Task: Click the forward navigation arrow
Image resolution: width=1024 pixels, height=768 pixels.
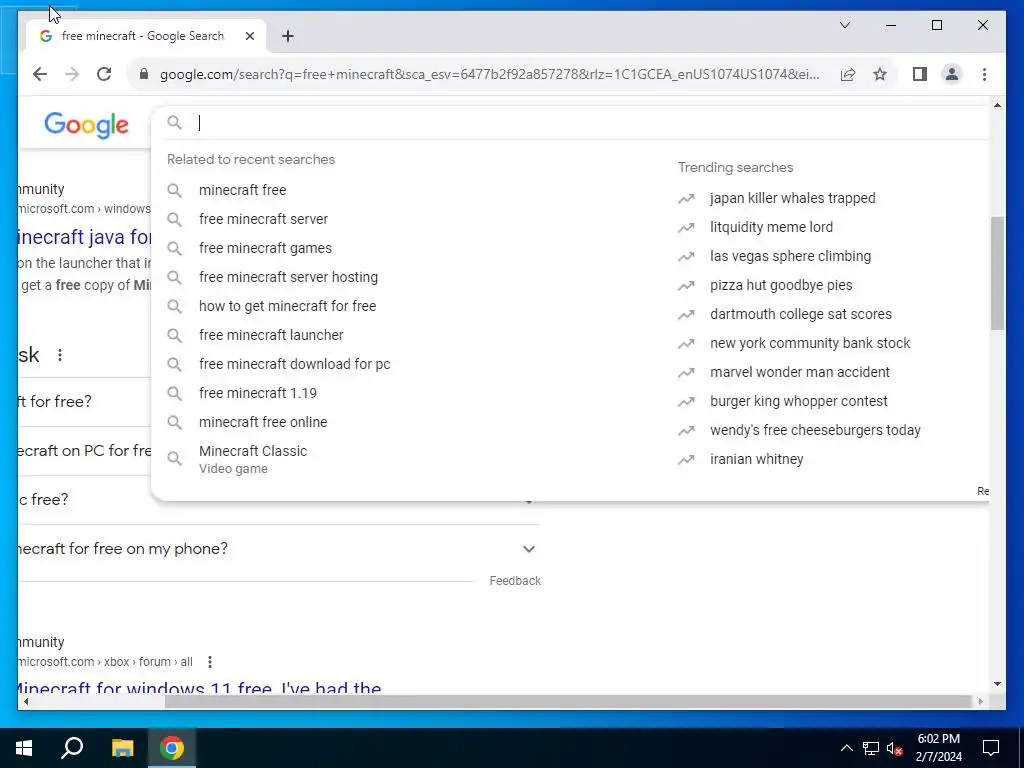Action: click(72, 74)
